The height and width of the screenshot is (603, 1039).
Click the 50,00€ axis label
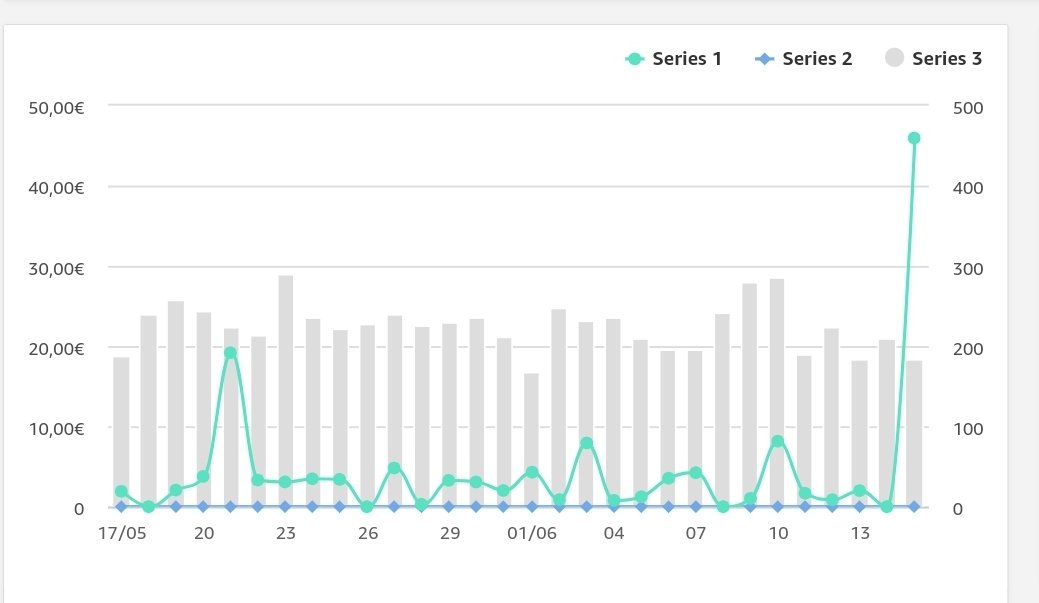(56, 108)
